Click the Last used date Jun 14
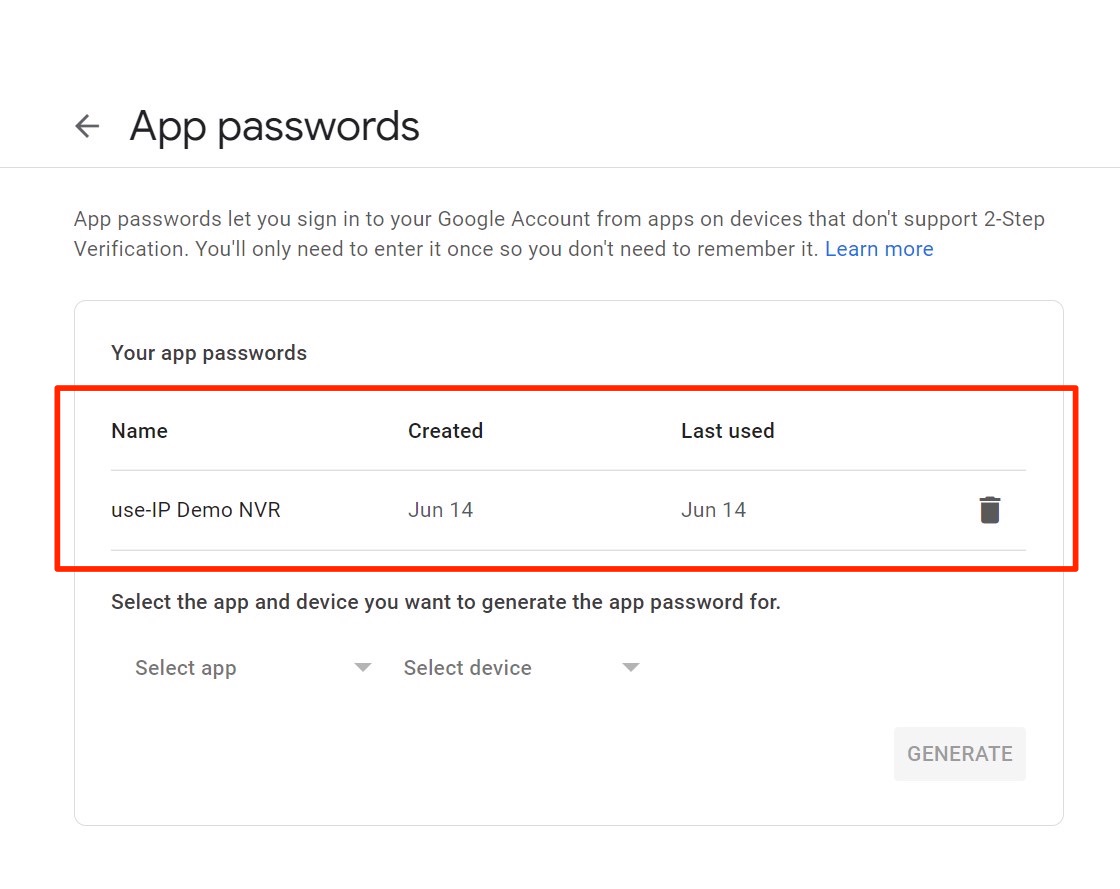 pyautogui.click(x=713, y=510)
